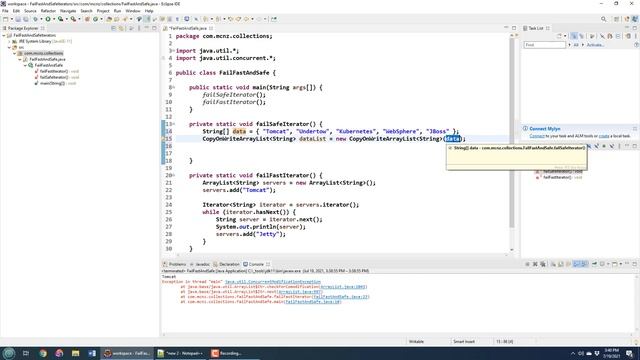
Task: Click the Connect Mylyn info icon
Action: click(x=525, y=128)
